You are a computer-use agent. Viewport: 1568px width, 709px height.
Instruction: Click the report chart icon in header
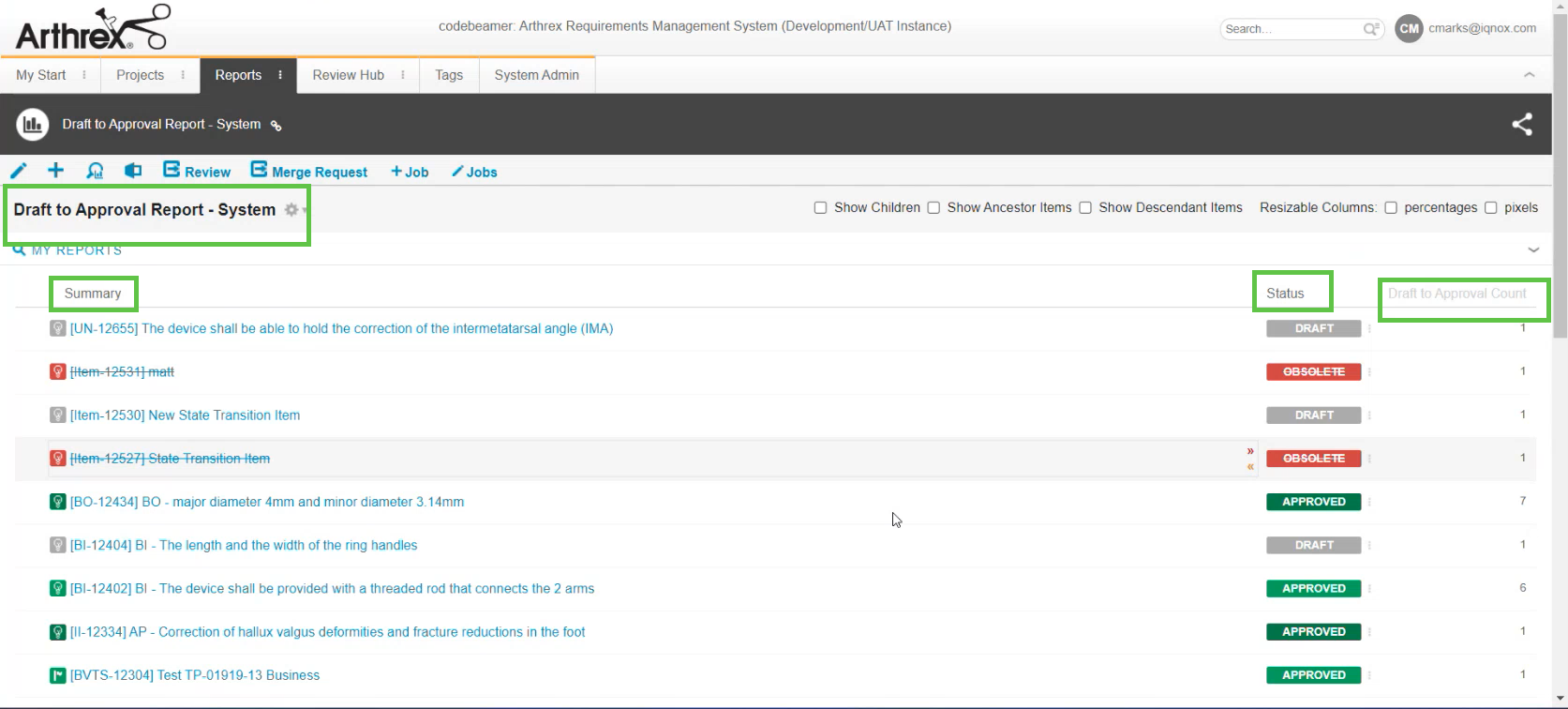pos(33,125)
